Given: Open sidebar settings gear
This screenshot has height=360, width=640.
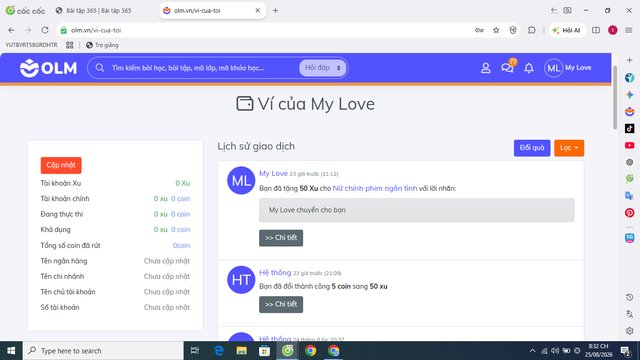Looking at the screenshot, I should tap(629, 331).
